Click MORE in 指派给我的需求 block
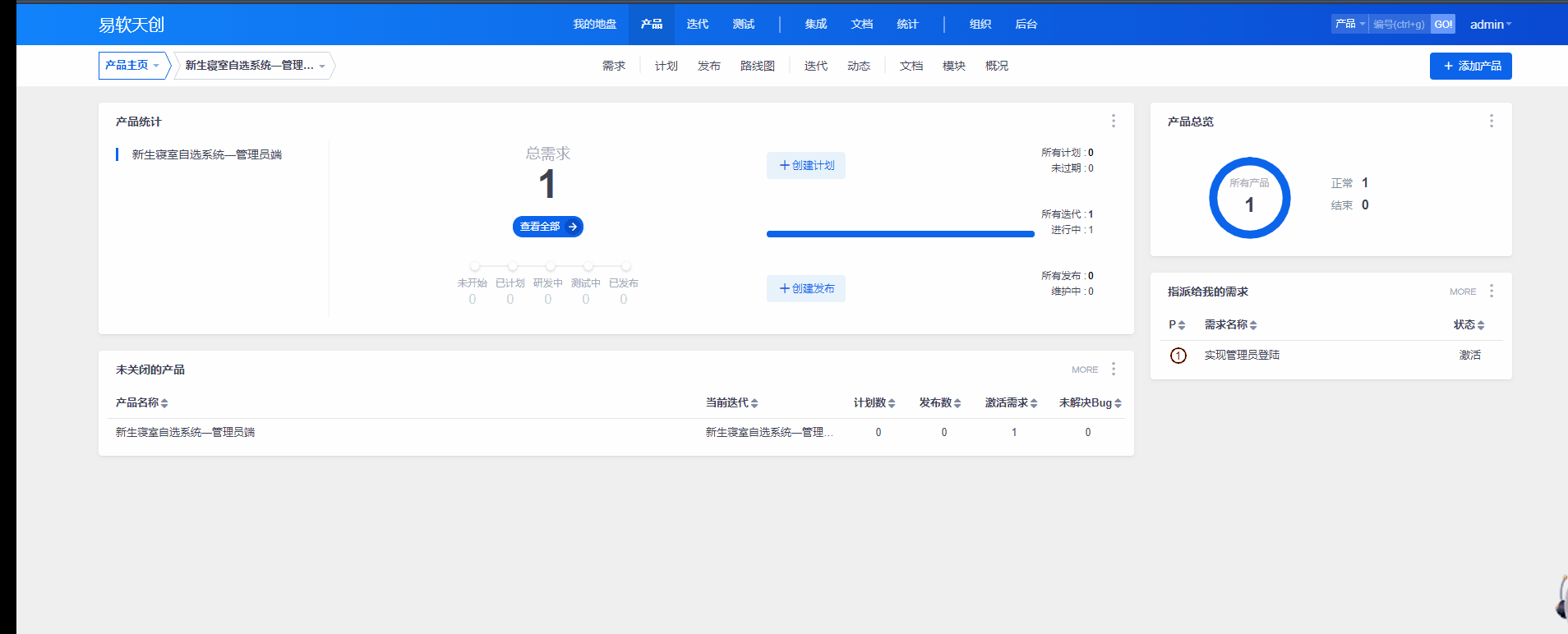This screenshot has height=634, width=1568. (x=1463, y=292)
